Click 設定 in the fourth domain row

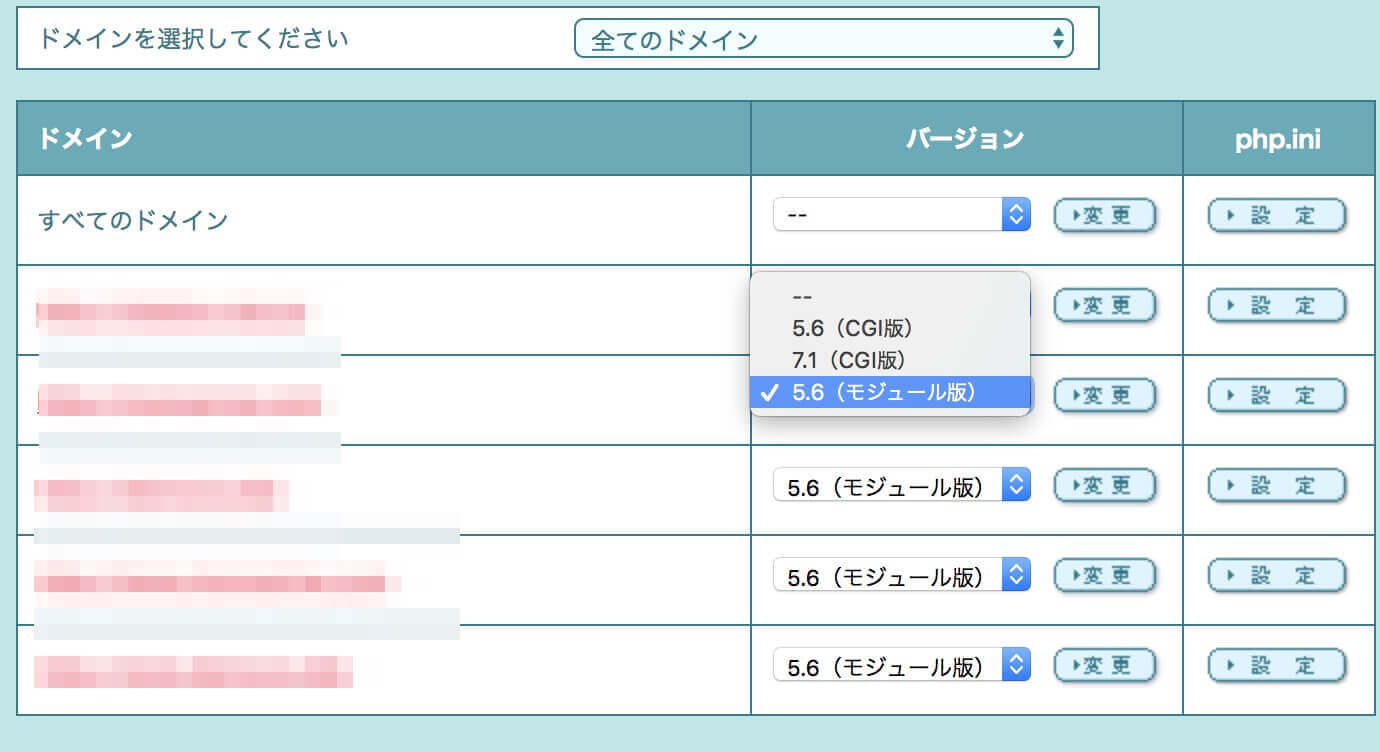pos(1277,486)
